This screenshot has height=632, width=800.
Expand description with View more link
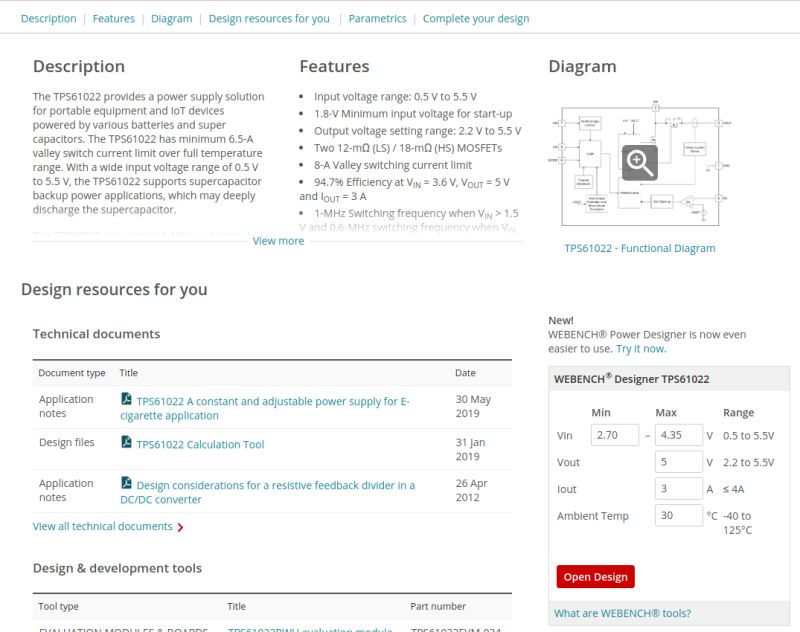pos(279,241)
